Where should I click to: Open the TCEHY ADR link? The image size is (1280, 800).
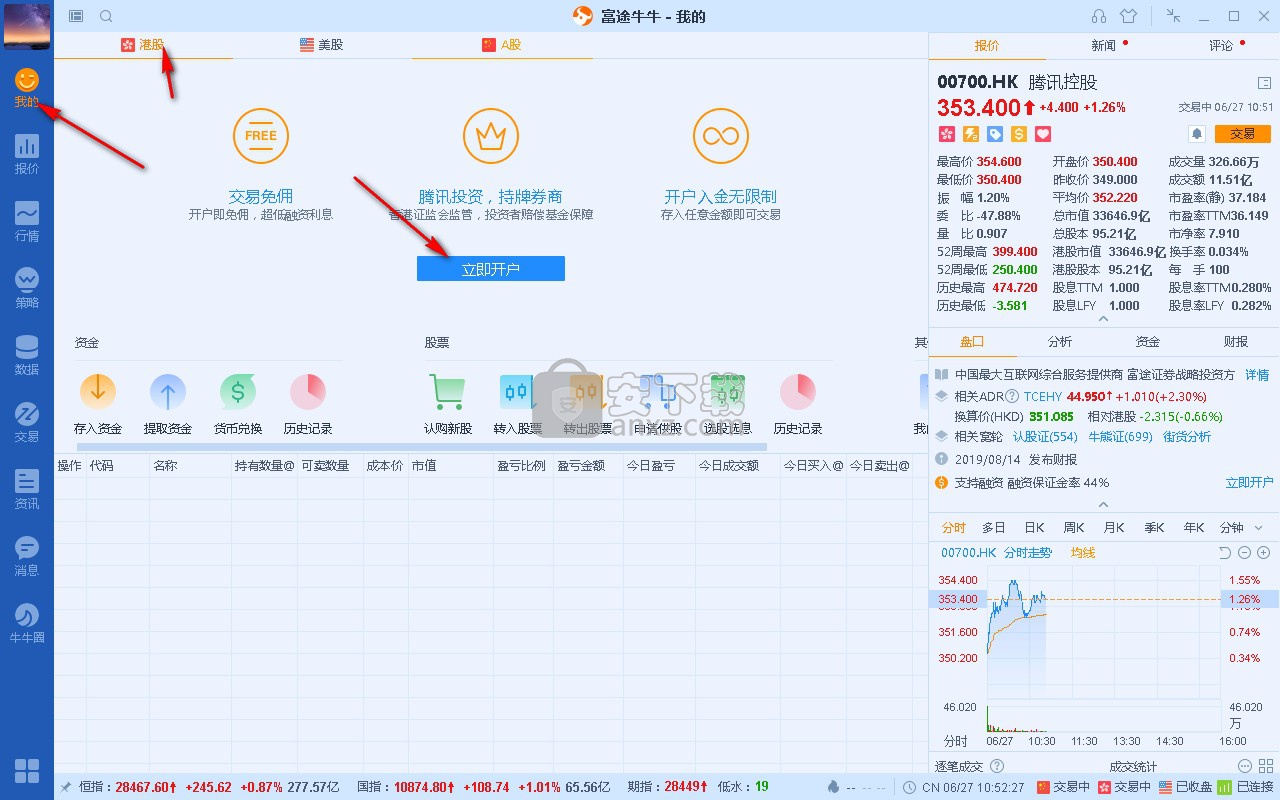1042,396
